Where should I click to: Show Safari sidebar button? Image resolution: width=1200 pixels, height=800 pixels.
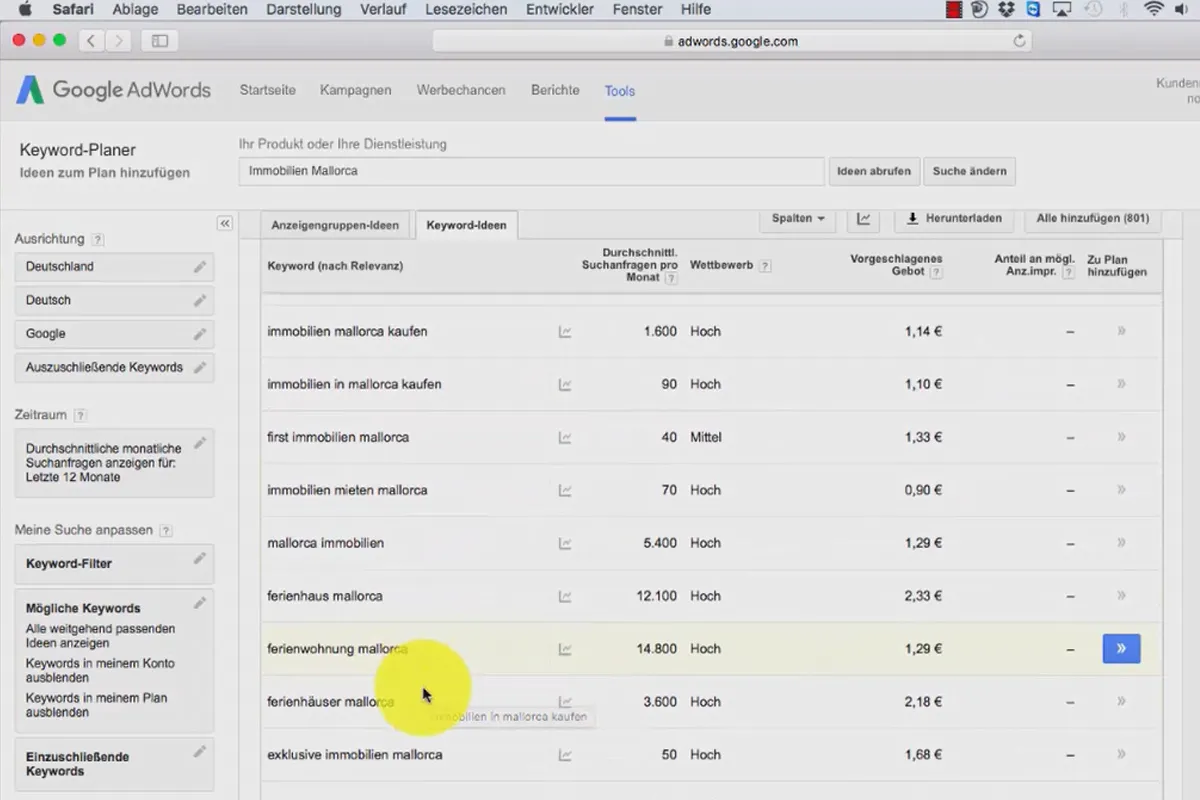[x=159, y=41]
